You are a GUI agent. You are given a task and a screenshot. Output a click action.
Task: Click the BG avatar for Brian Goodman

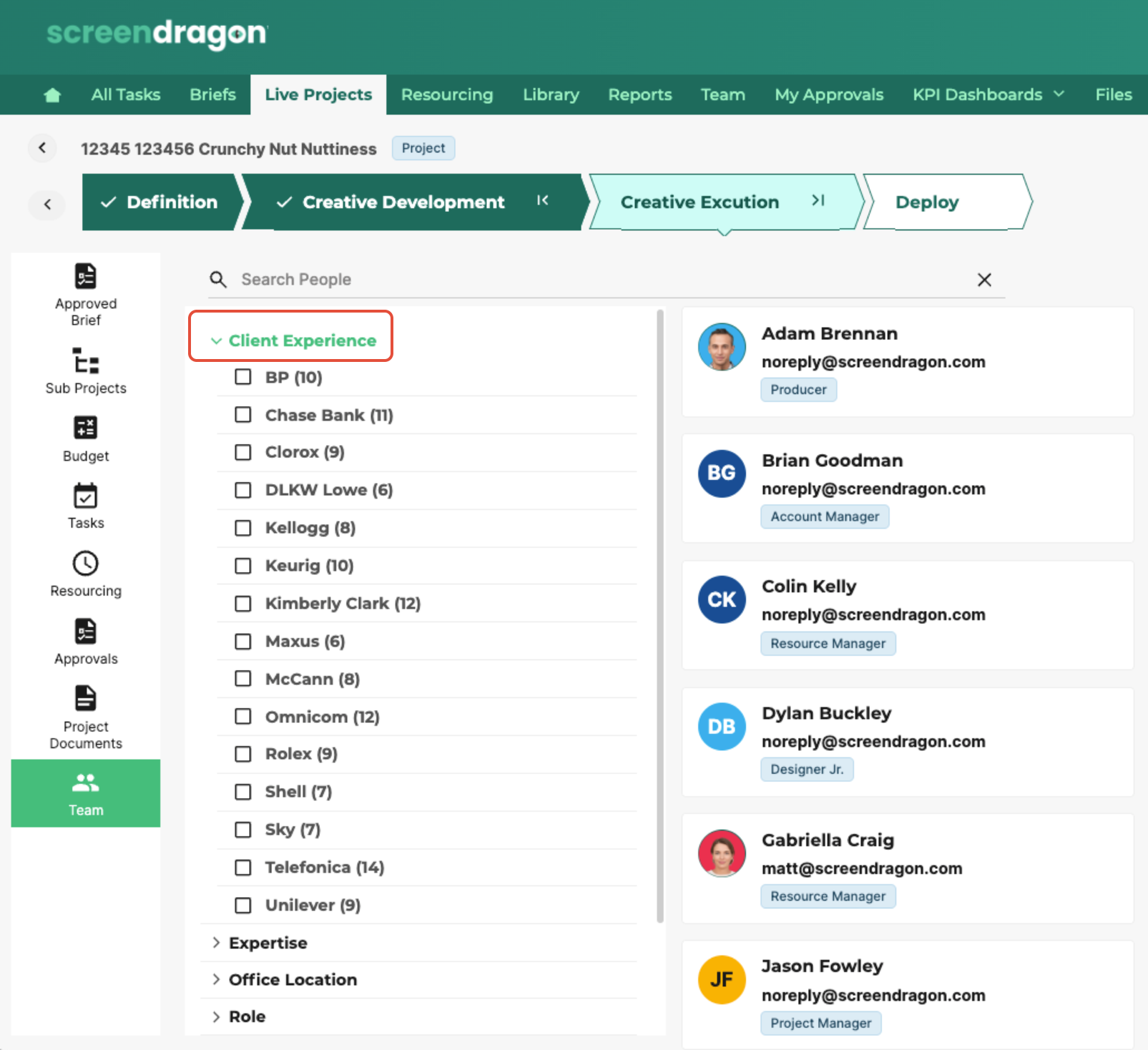[722, 474]
